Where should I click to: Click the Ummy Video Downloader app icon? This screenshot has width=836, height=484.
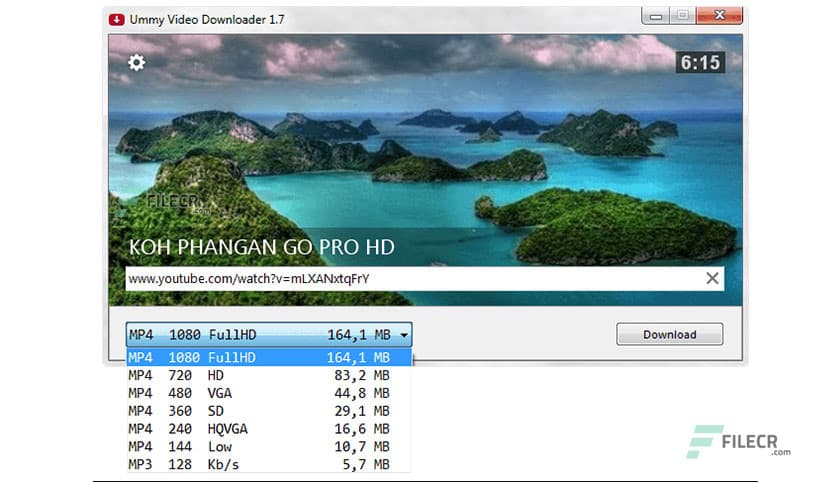(117, 20)
